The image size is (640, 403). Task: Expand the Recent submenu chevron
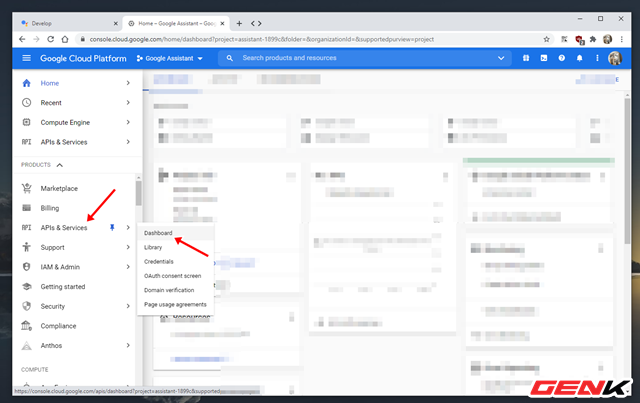pos(128,102)
